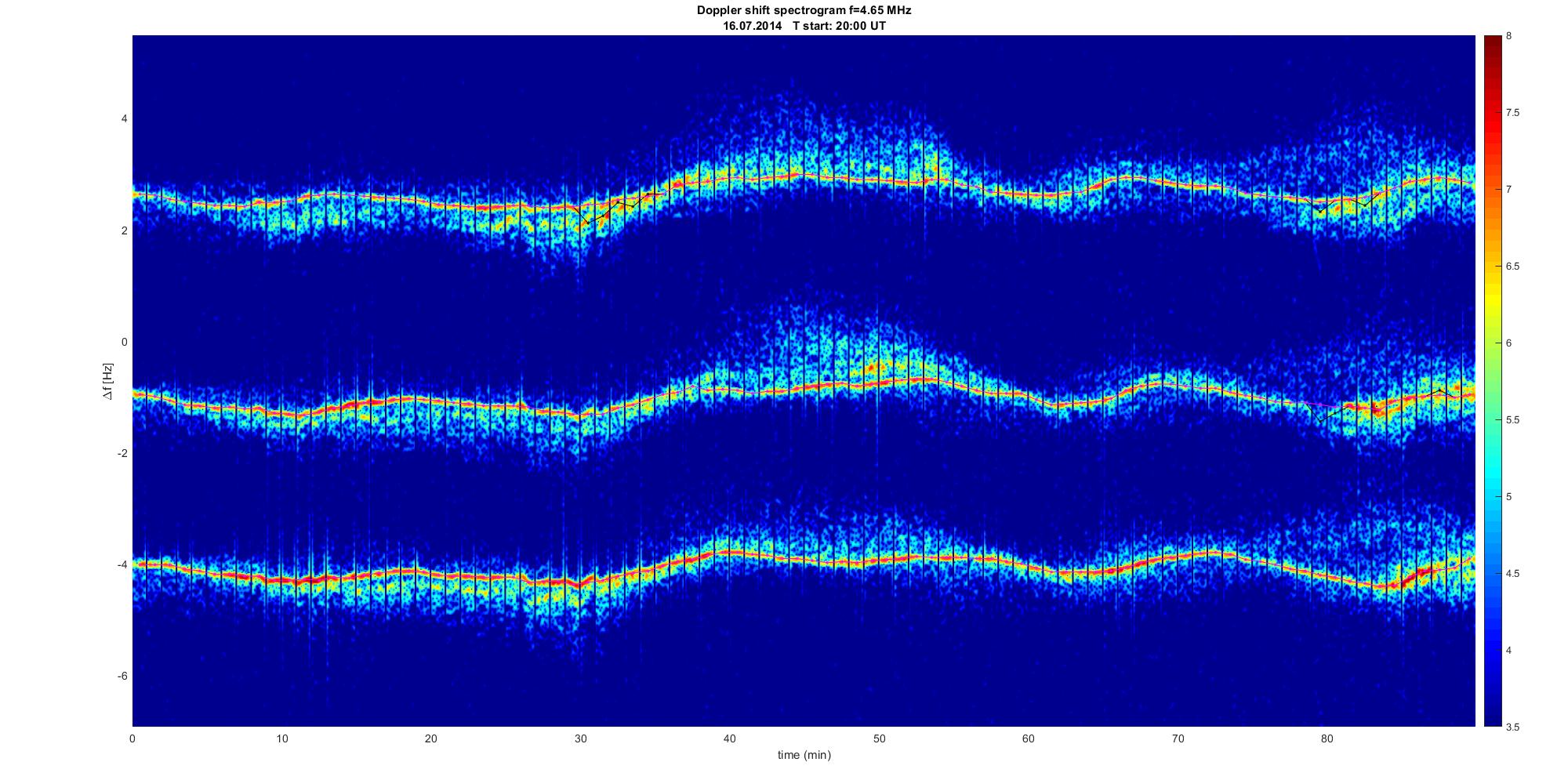Click the colorbar tick label '4.5'
Image resolution: width=1568 pixels, height=780 pixels.
1512,574
